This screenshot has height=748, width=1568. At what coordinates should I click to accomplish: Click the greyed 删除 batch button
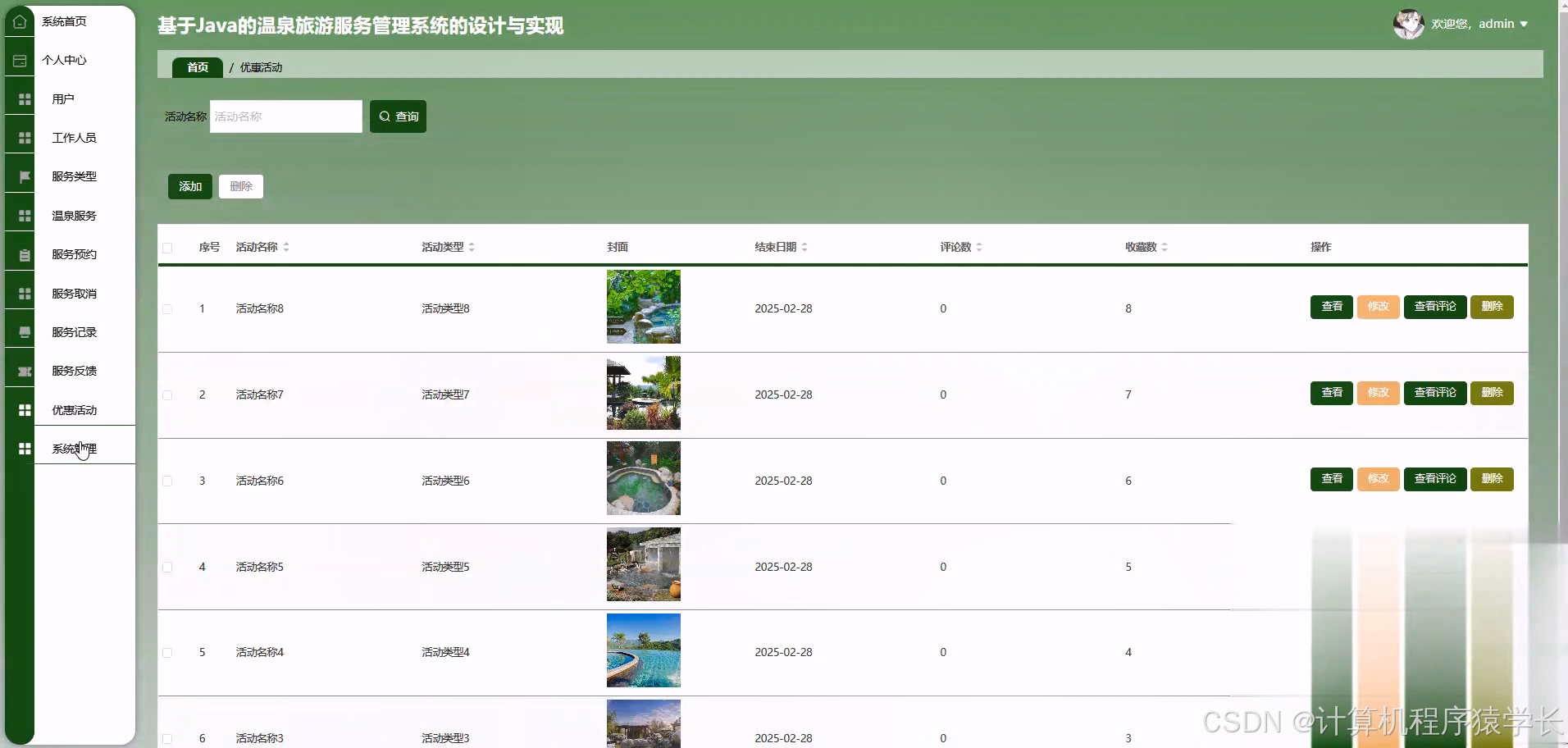pos(241,186)
